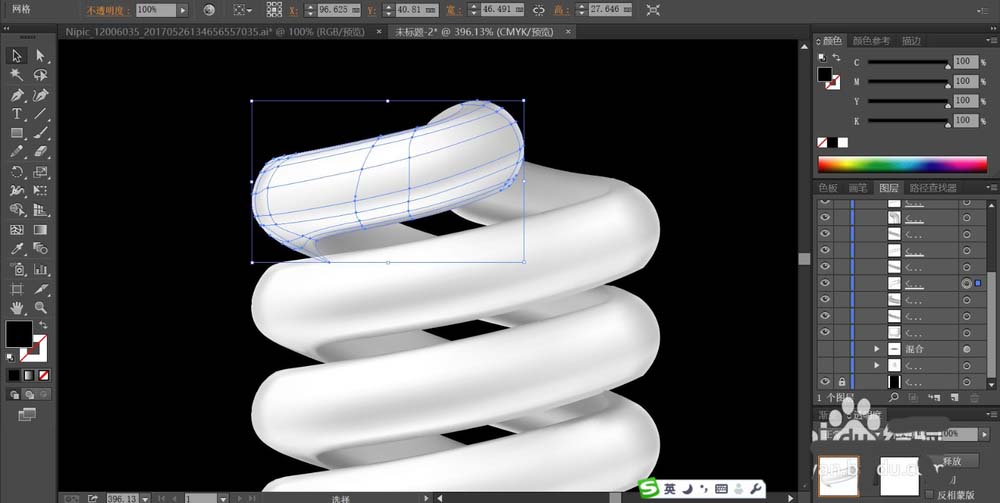Switch to the 色板 panel tab
Screen dimensions: 1000x503
pyautogui.click(x=828, y=187)
